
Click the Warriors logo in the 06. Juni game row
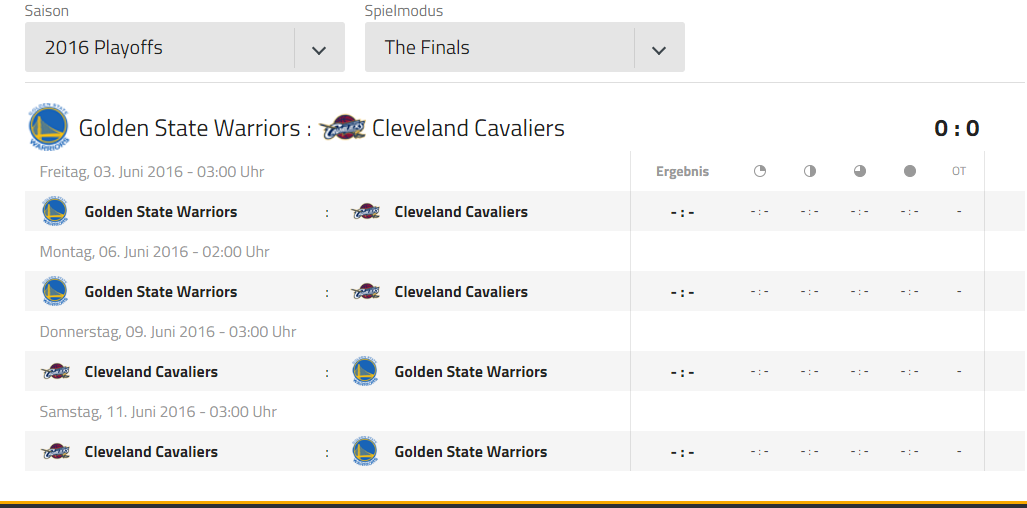(x=54, y=291)
